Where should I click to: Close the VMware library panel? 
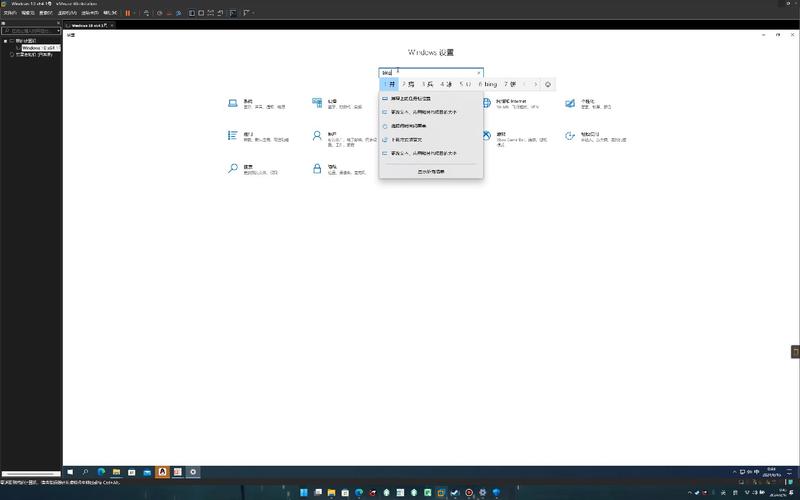point(58,23)
